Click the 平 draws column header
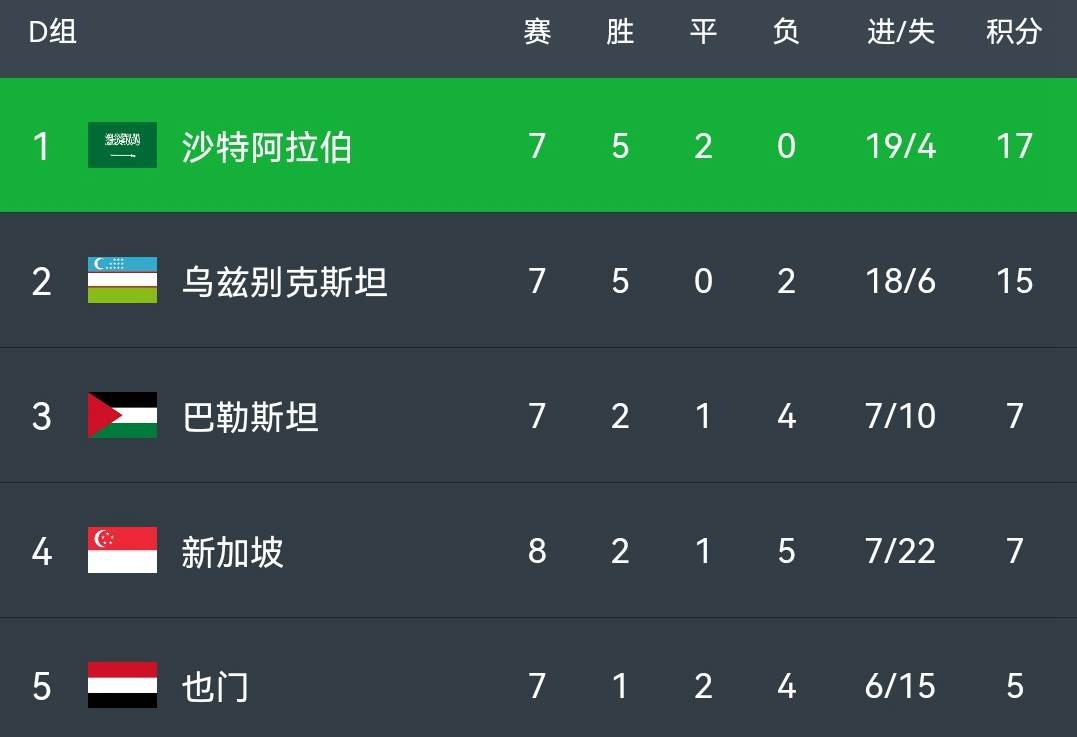This screenshot has width=1077, height=737. coord(703,32)
